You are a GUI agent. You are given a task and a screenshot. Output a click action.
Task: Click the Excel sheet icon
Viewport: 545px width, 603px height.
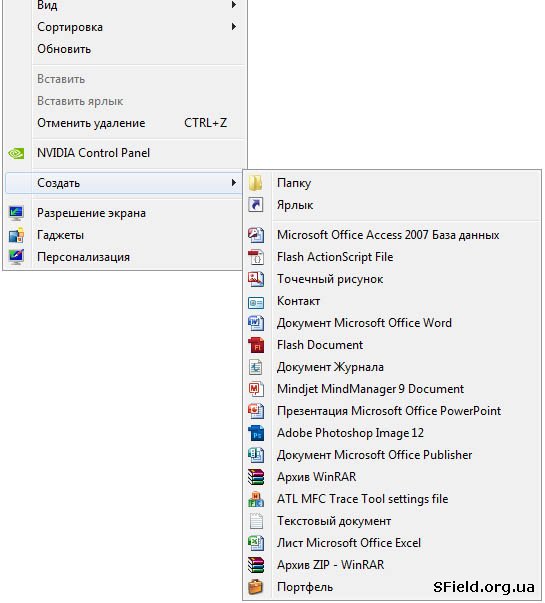(x=256, y=543)
